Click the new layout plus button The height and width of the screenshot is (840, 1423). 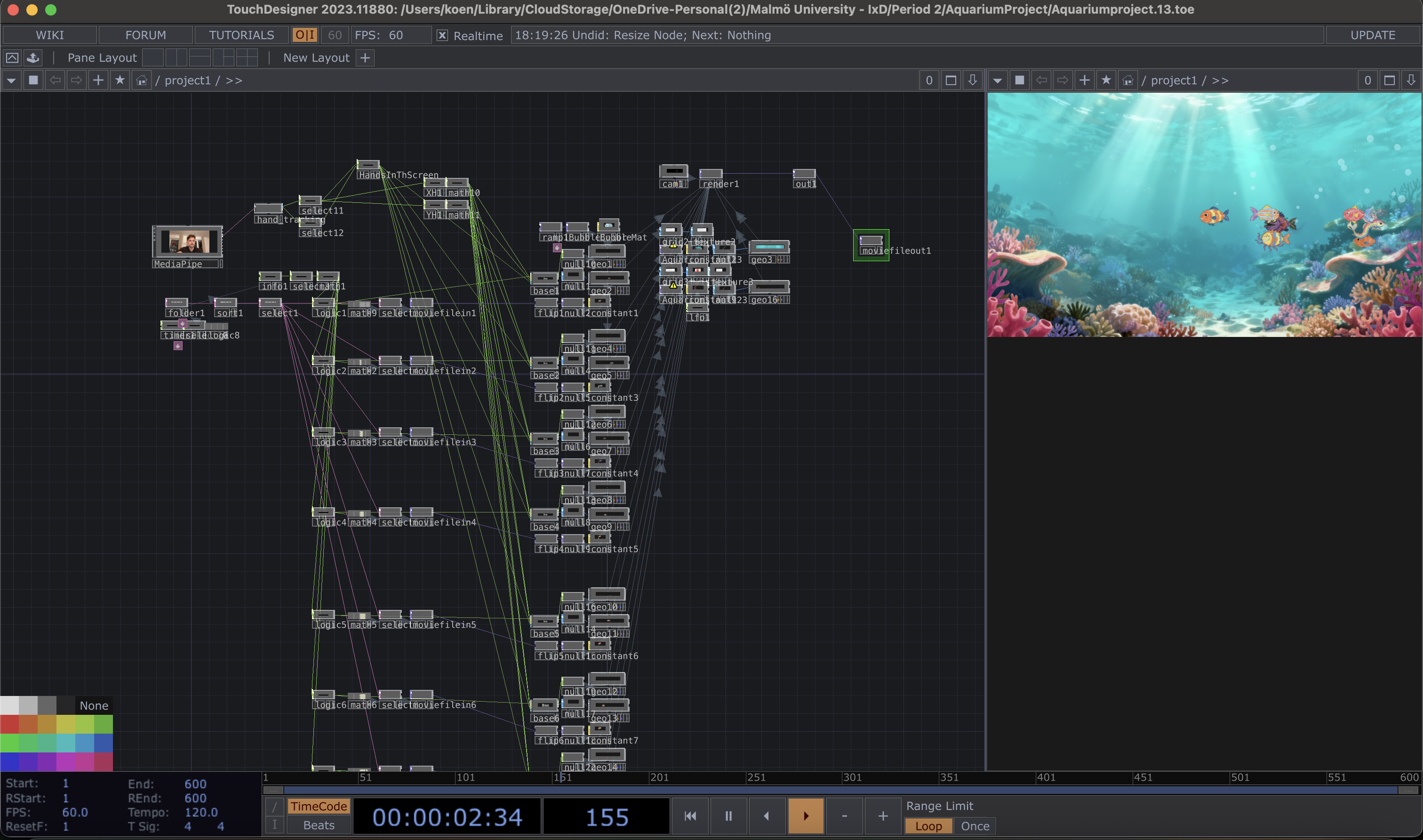365,58
